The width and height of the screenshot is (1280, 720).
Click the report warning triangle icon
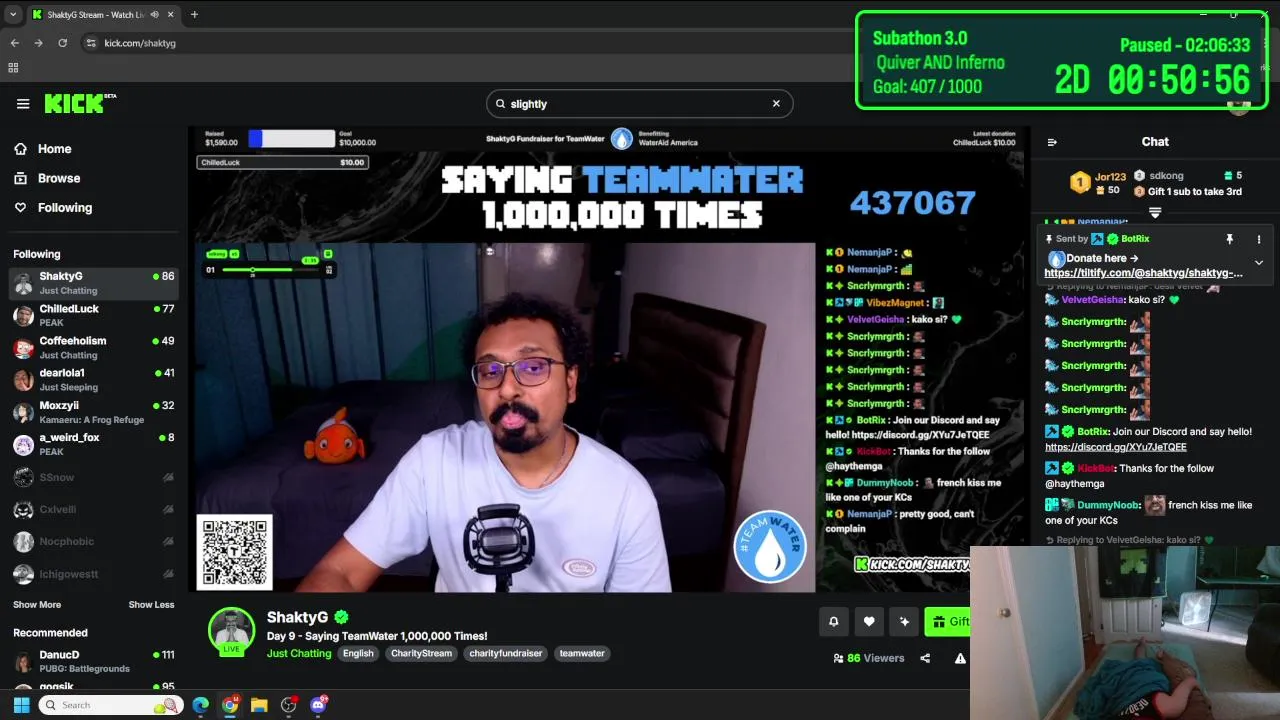click(x=960, y=658)
